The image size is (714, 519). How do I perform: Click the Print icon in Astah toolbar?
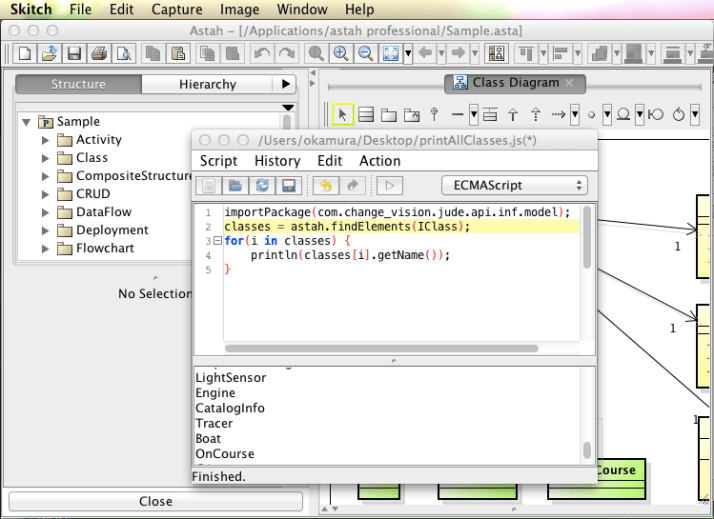point(99,54)
